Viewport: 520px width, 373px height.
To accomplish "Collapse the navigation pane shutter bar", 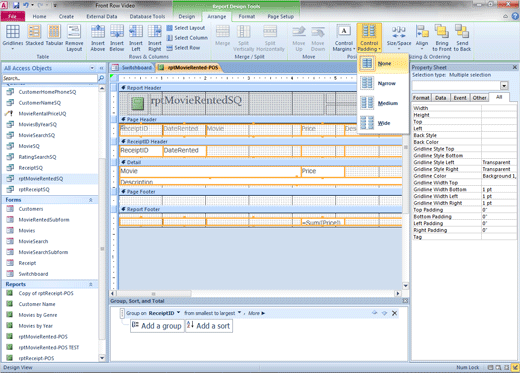I will [101, 68].
